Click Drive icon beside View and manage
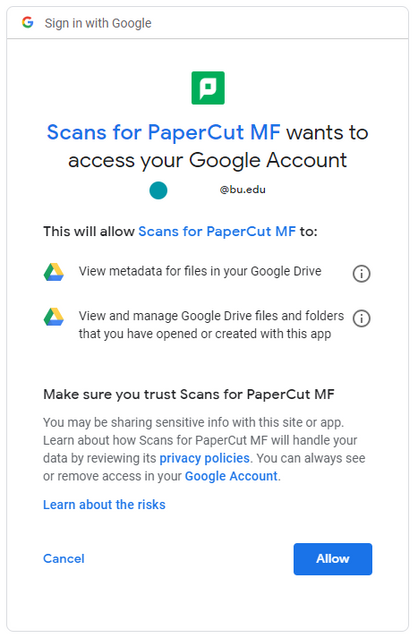Screen dimensions: 418x636 coord(54,317)
